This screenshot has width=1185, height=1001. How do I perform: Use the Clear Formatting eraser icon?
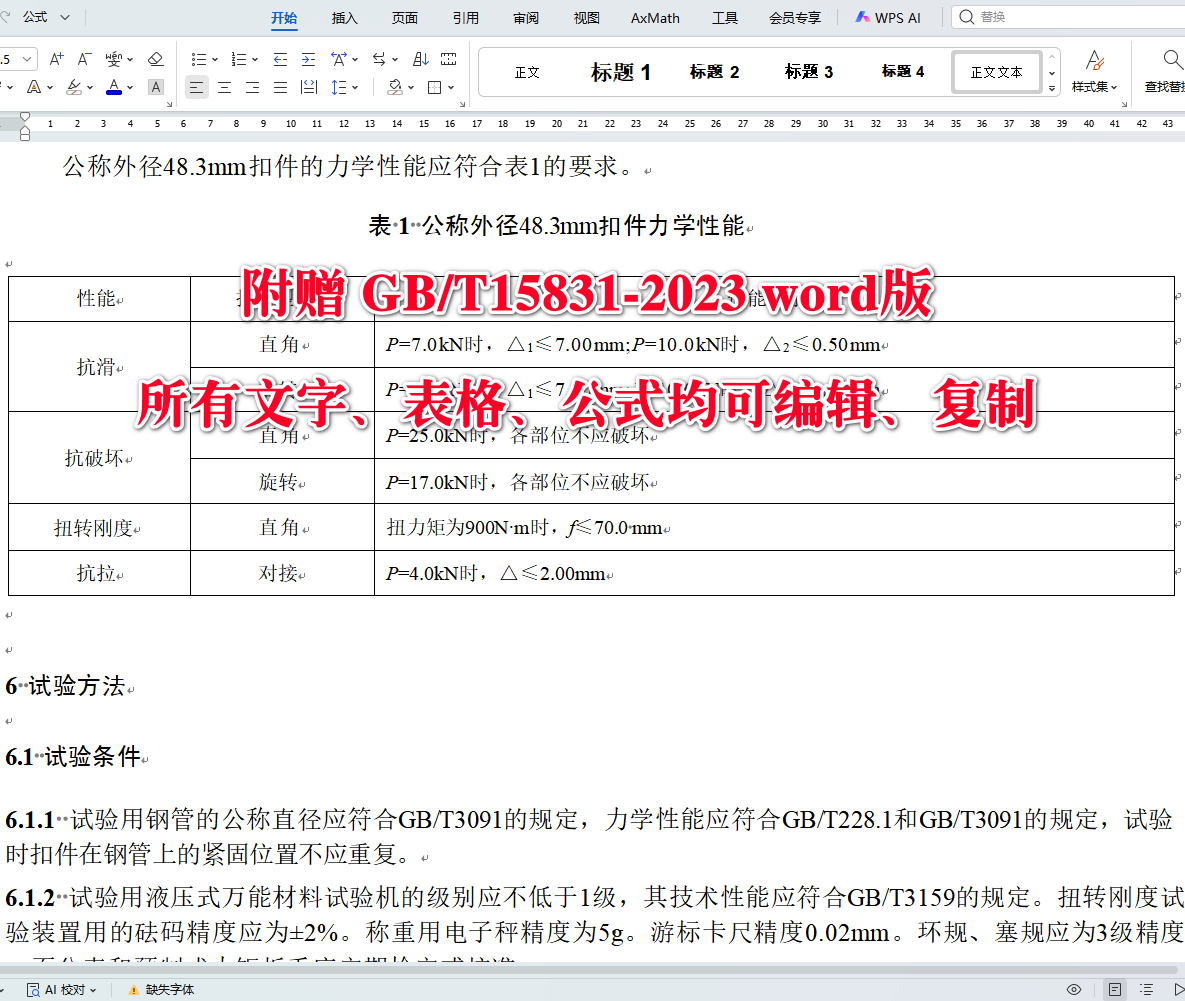[156, 59]
